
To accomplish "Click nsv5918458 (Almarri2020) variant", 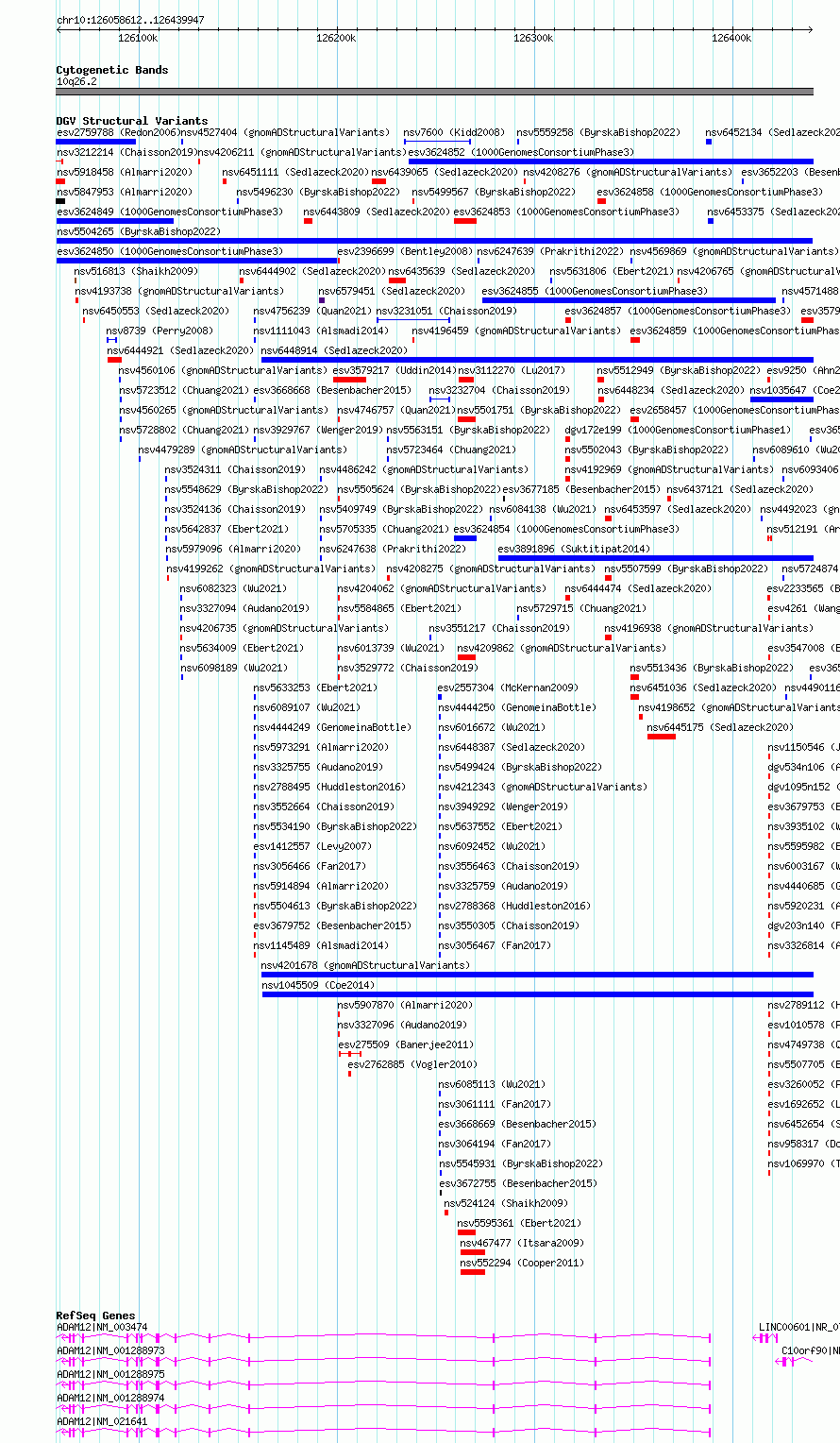I will [x=125, y=172].
